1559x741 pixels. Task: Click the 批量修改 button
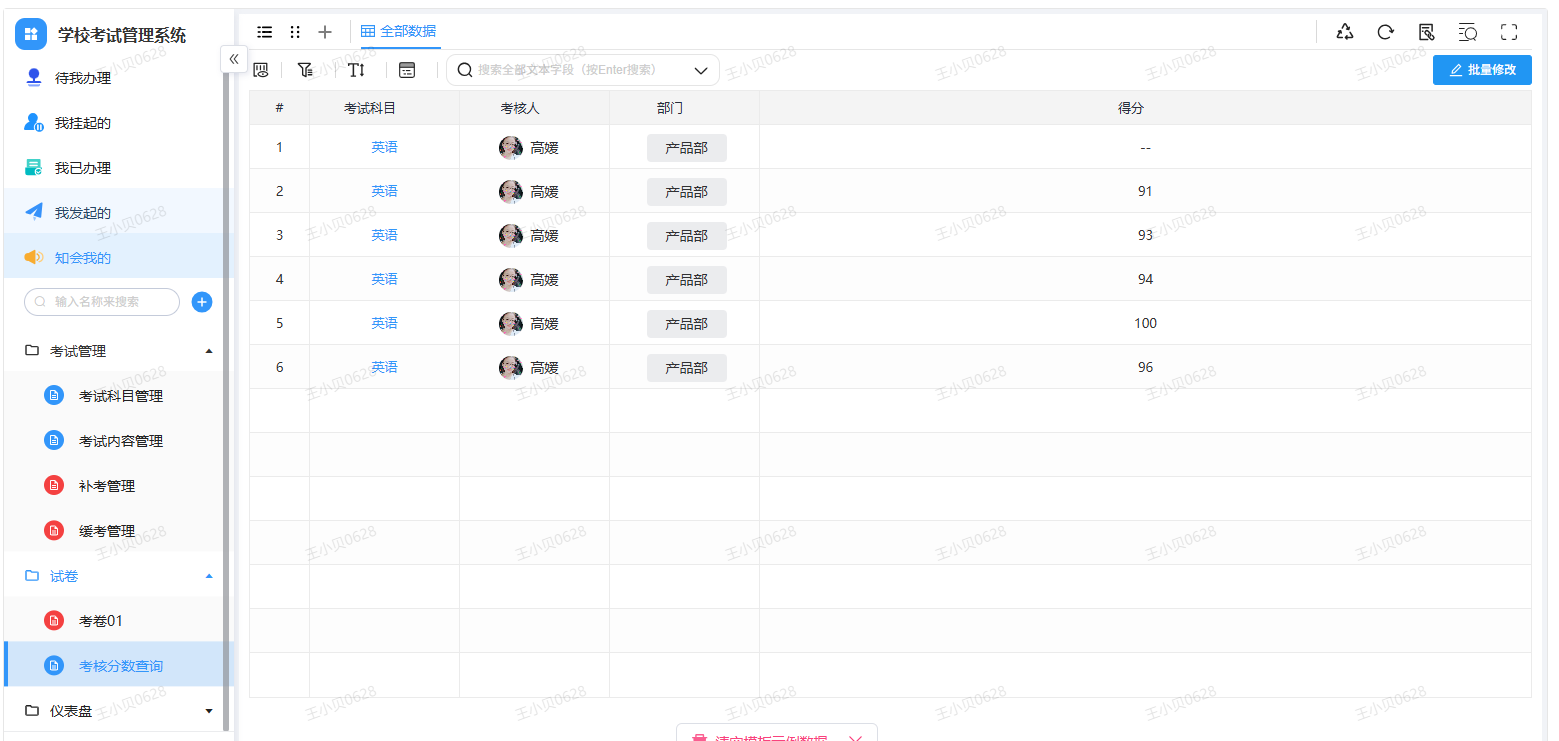pyautogui.click(x=1482, y=70)
